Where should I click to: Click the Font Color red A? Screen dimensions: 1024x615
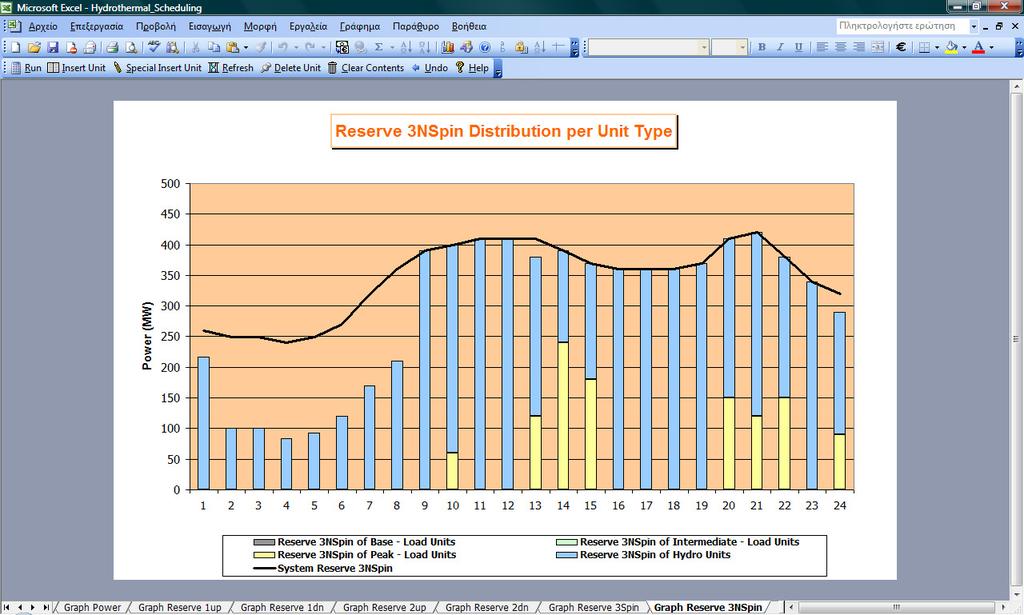978,47
